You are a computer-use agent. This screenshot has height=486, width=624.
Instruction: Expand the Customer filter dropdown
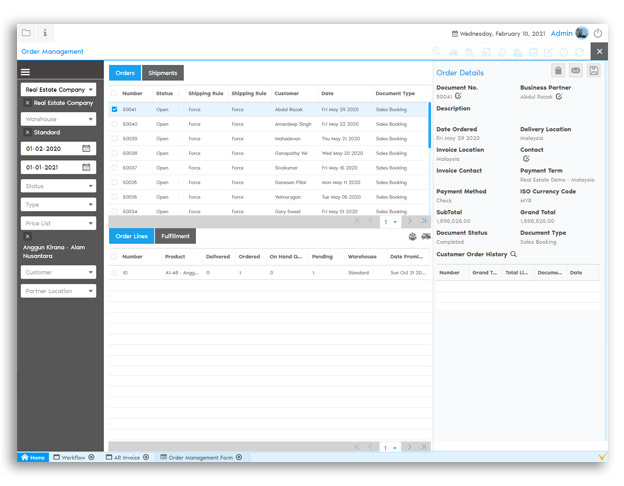point(59,272)
